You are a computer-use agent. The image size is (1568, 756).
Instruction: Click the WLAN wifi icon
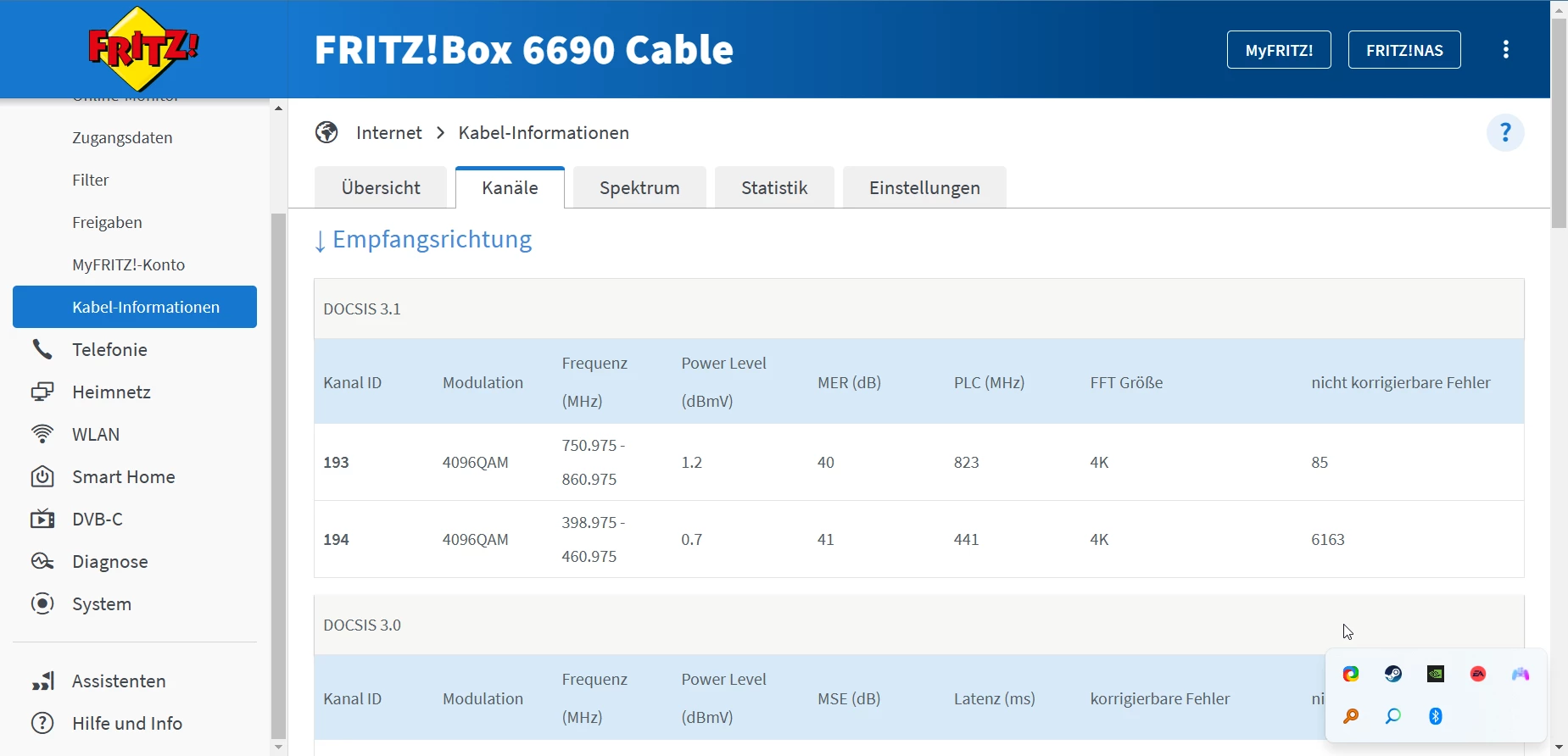[42, 434]
